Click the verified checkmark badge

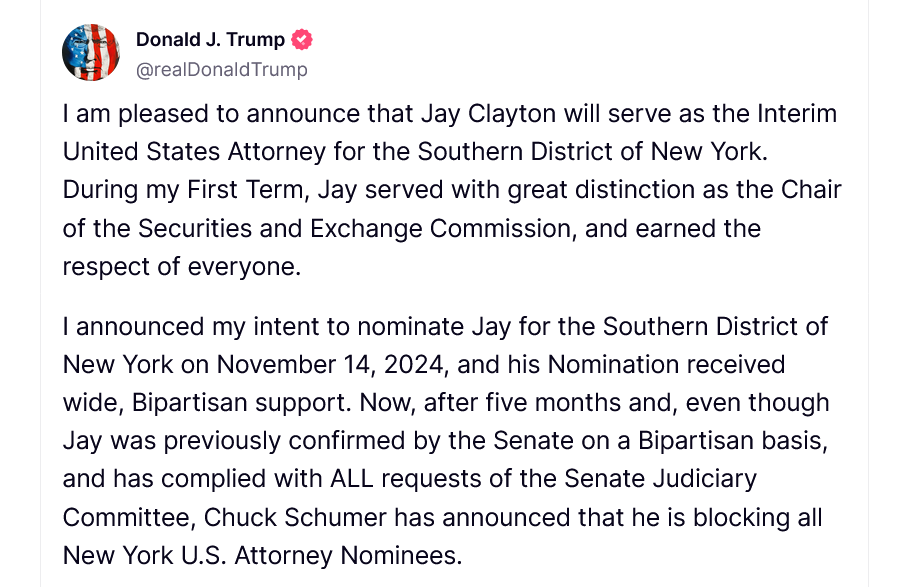[x=302, y=40]
